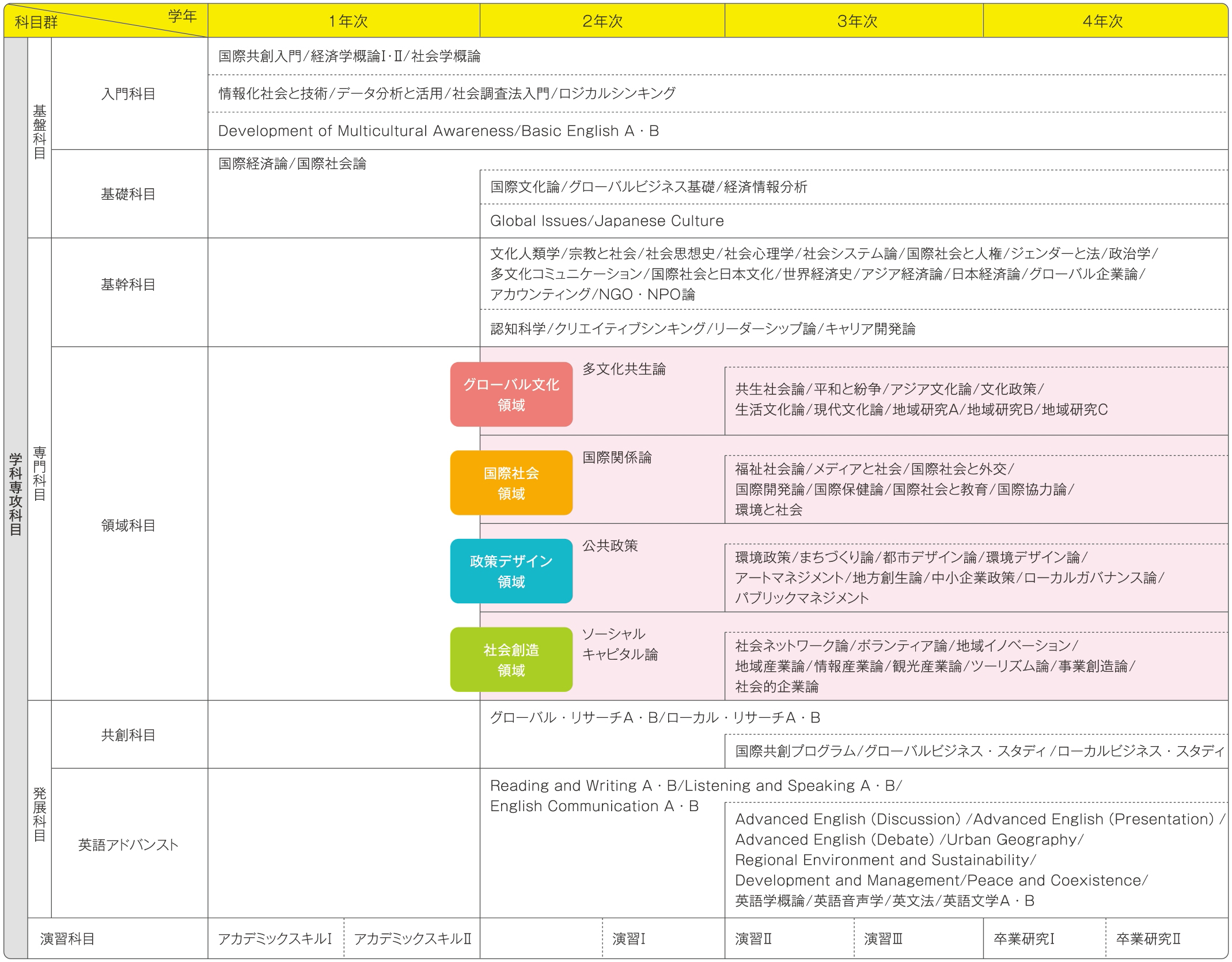
Task: Click the グローバル・リサーチA・B line
Action: (655, 717)
